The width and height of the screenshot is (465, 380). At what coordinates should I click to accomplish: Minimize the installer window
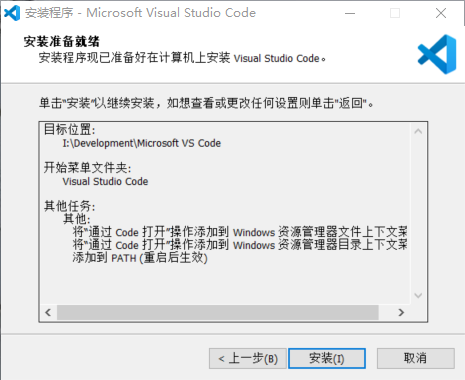point(350,13)
